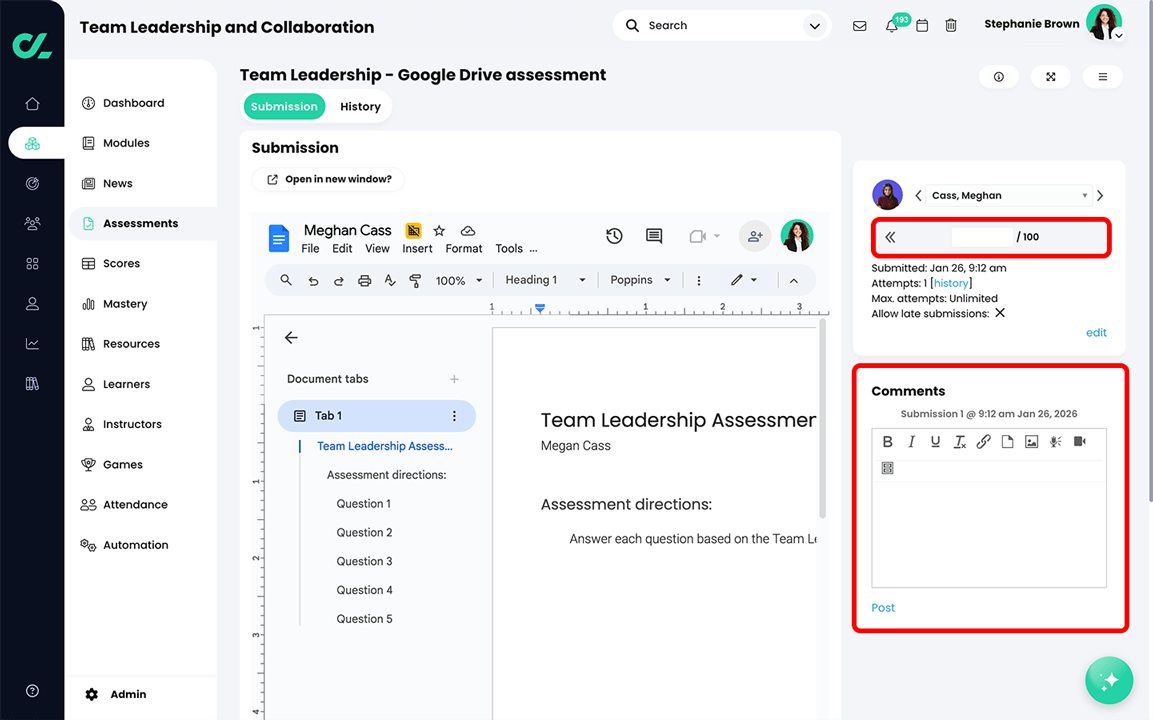Disable late submissions with the X toggle
The width and height of the screenshot is (1153, 720).
(998, 312)
